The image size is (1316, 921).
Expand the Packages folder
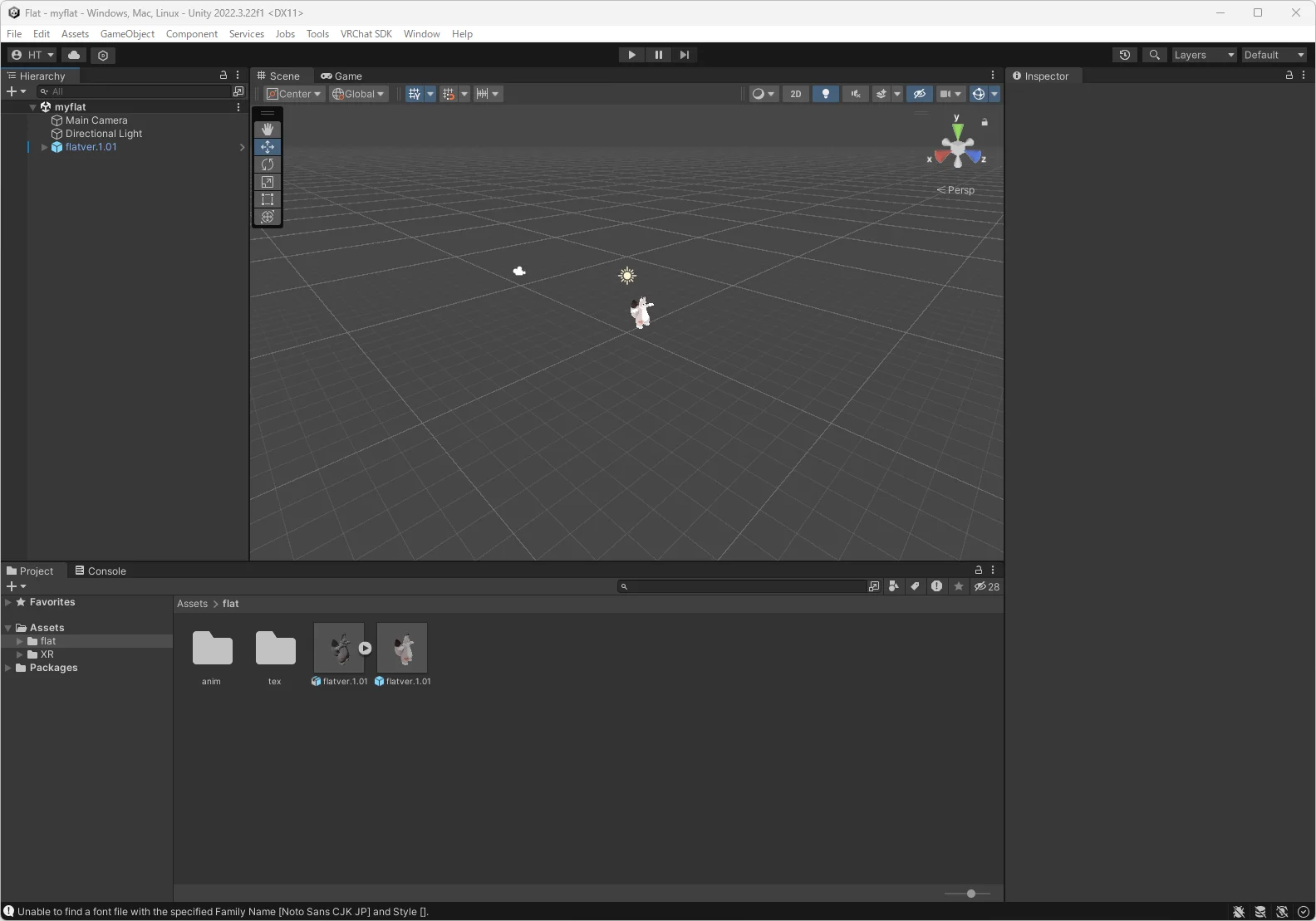(x=8, y=668)
